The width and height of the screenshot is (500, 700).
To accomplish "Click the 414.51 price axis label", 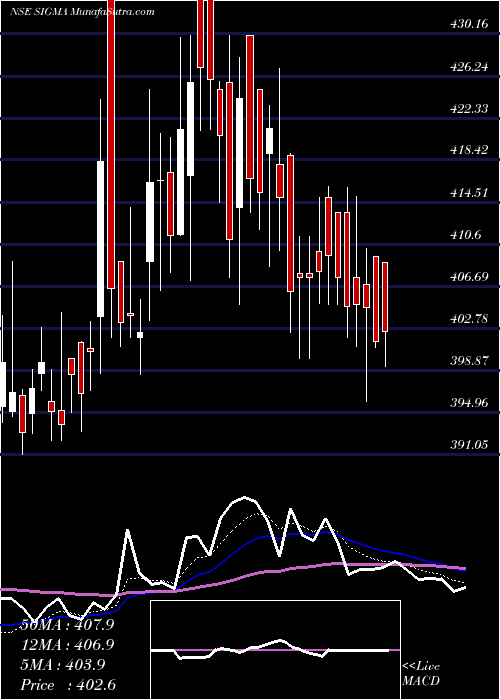I will (x=469, y=192).
